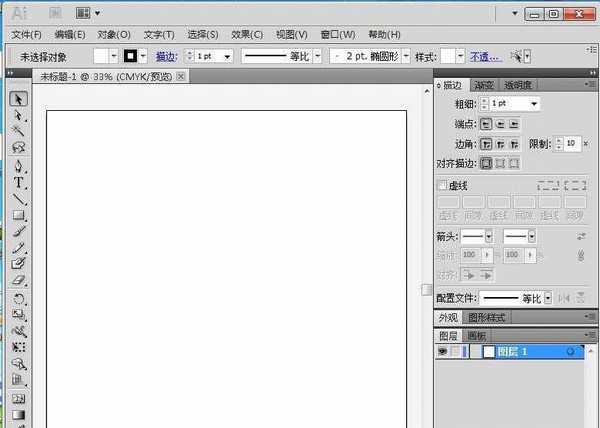Open the 效果(C) menu
The width and height of the screenshot is (600, 428).
point(246,34)
